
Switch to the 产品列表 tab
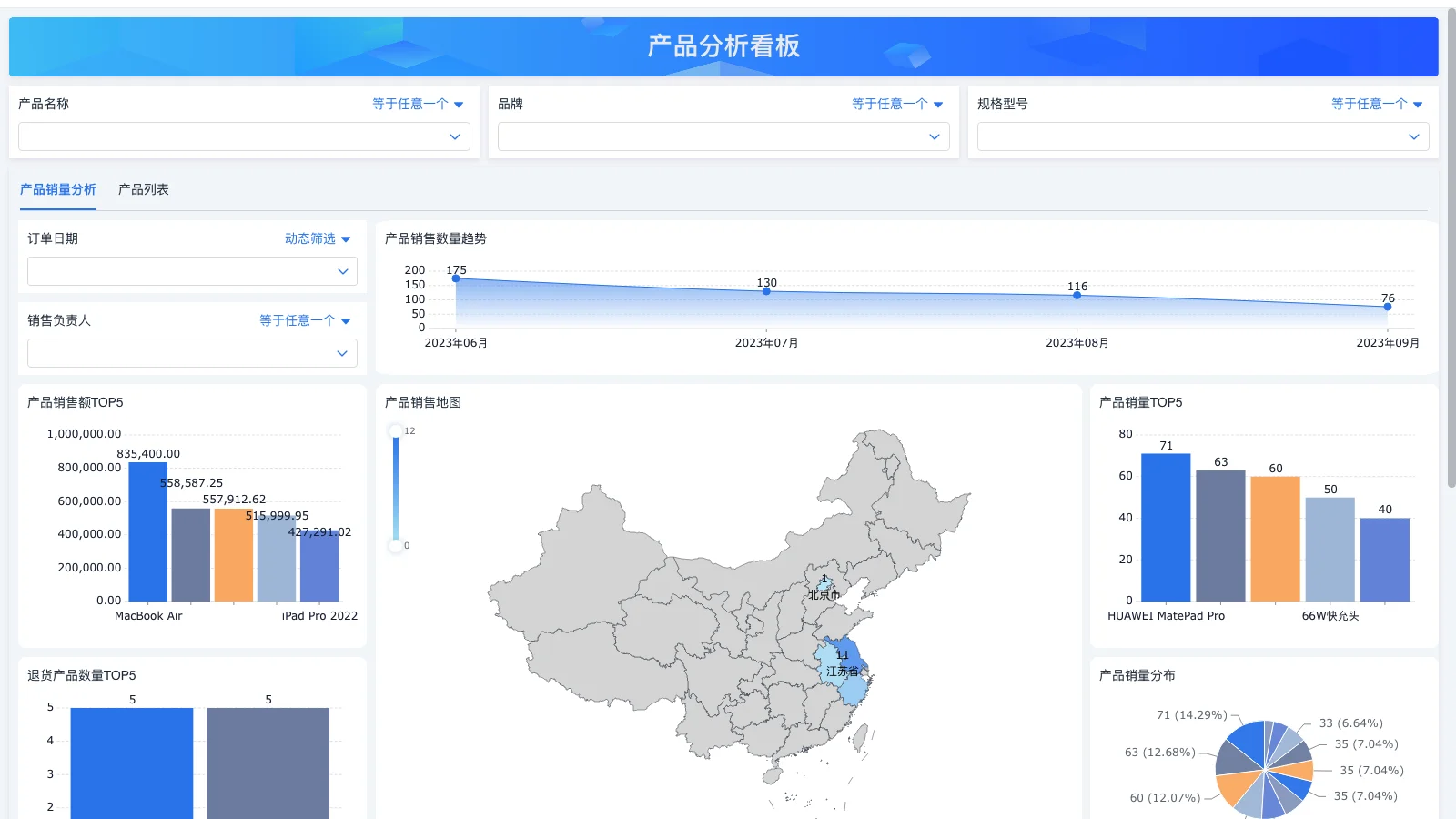(143, 189)
